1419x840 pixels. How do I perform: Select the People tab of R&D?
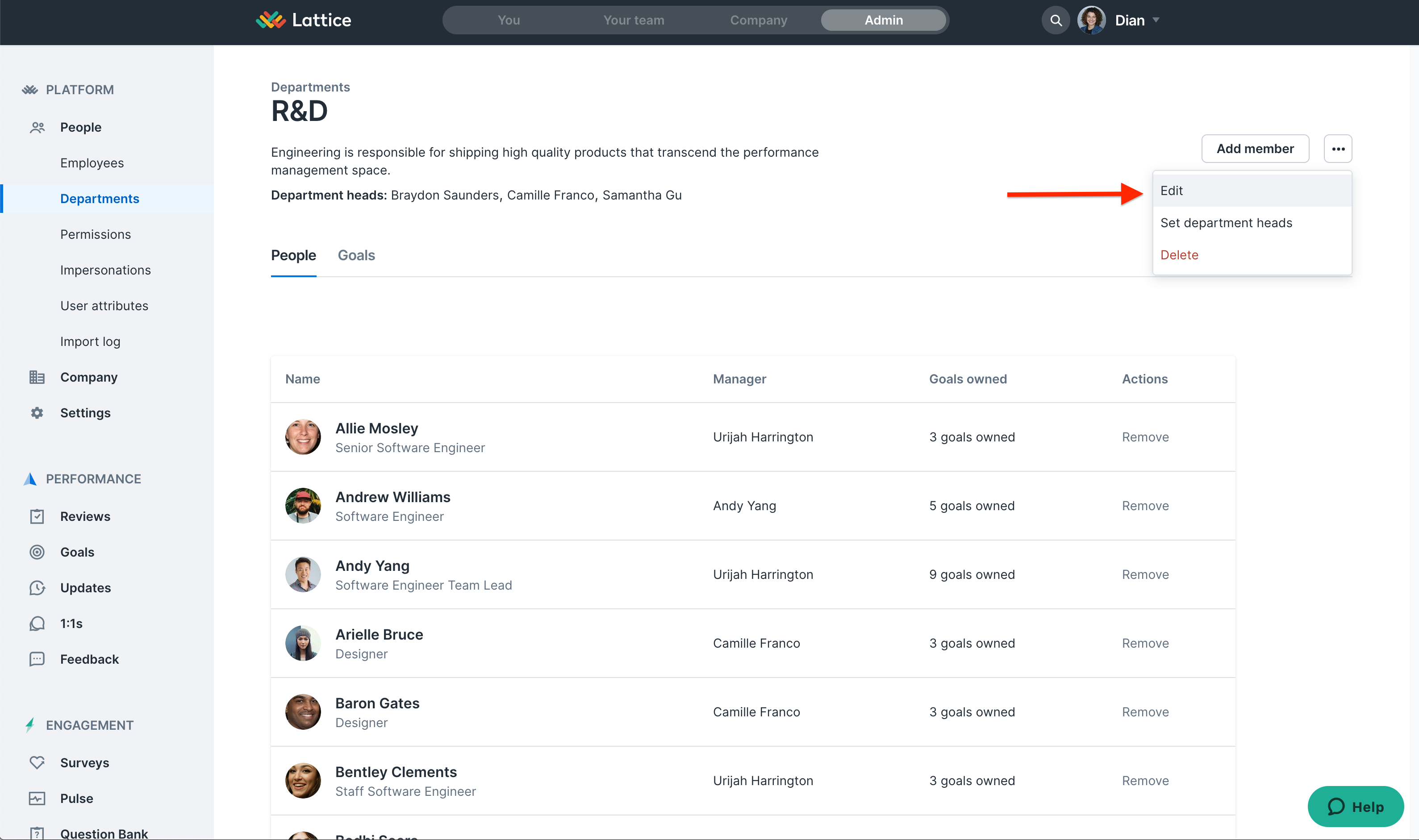tap(293, 255)
